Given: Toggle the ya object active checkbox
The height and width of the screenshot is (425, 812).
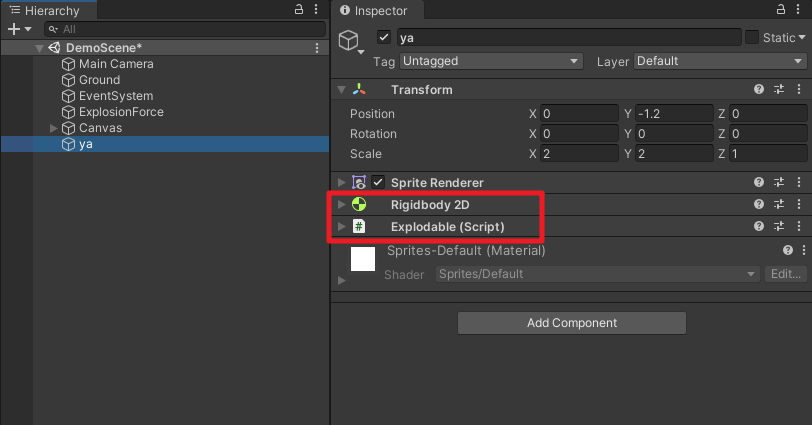Looking at the screenshot, I should [384, 37].
